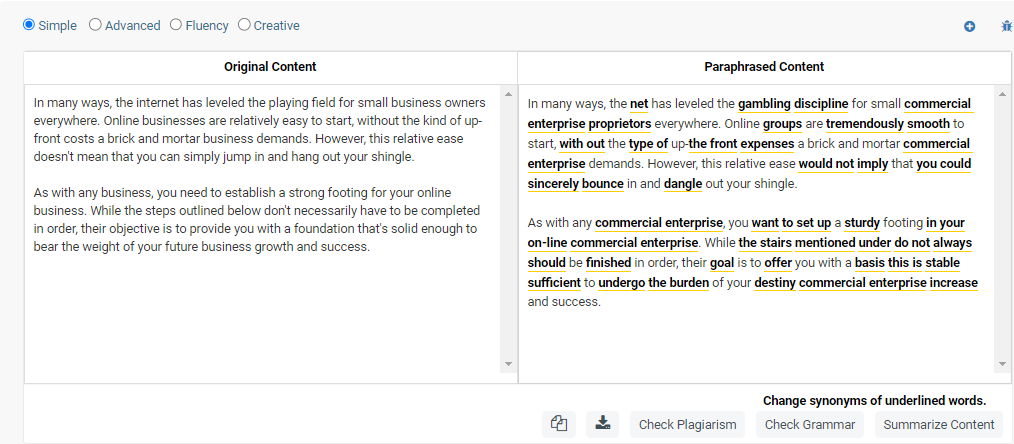Open synonyms for 'gambling discipline' phrase
The width and height of the screenshot is (1014, 444).
(x=793, y=103)
